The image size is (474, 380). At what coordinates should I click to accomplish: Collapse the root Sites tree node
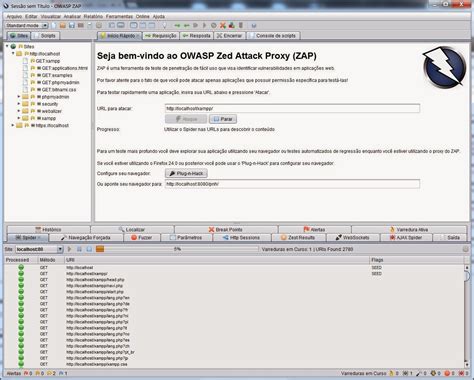point(7,46)
